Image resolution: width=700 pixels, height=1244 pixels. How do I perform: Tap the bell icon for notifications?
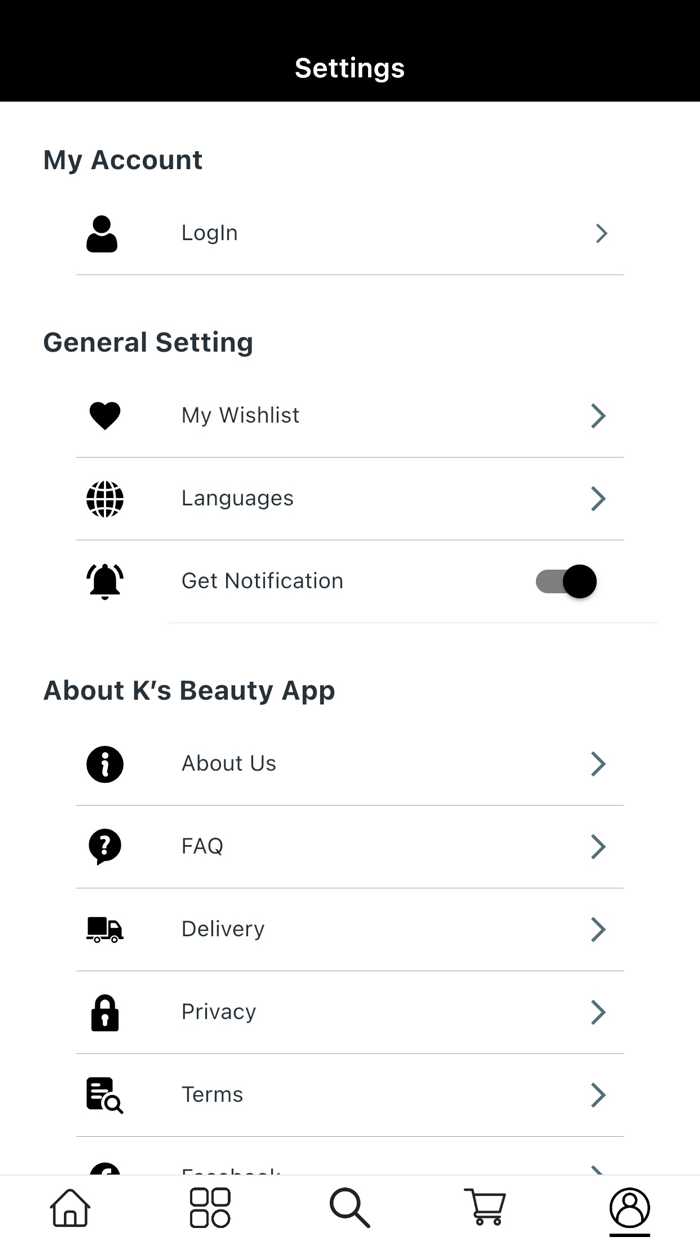pyautogui.click(x=105, y=581)
